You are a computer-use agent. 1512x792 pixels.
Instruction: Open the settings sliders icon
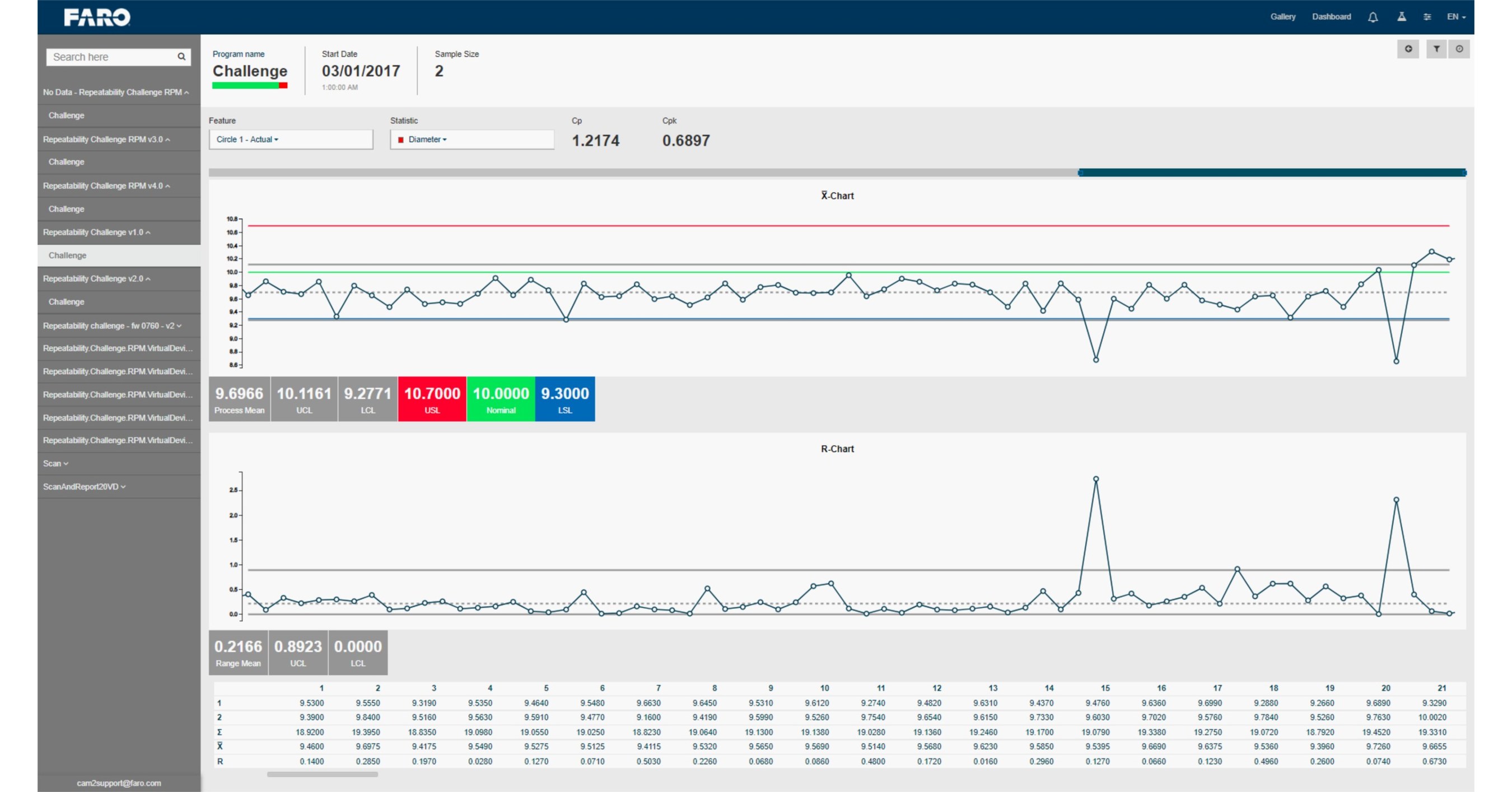1427,17
